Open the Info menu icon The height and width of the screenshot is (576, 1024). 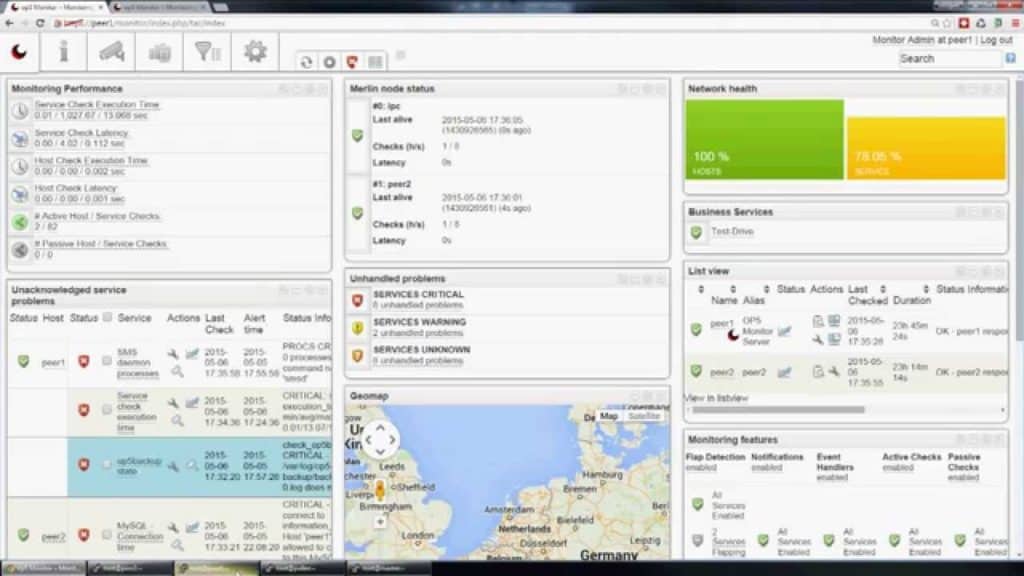point(64,52)
